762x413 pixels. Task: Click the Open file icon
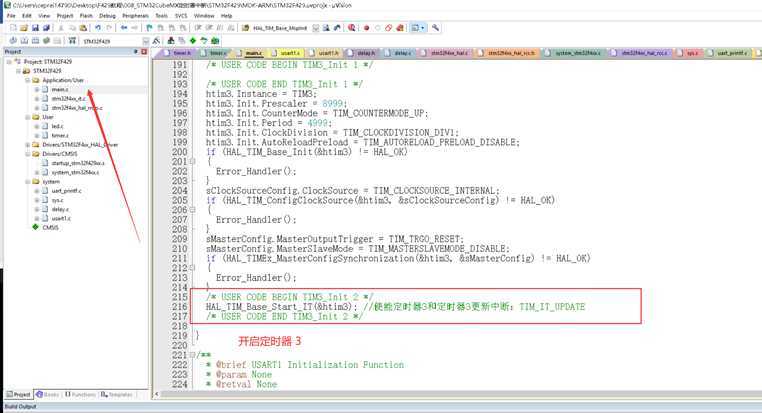coord(24,28)
